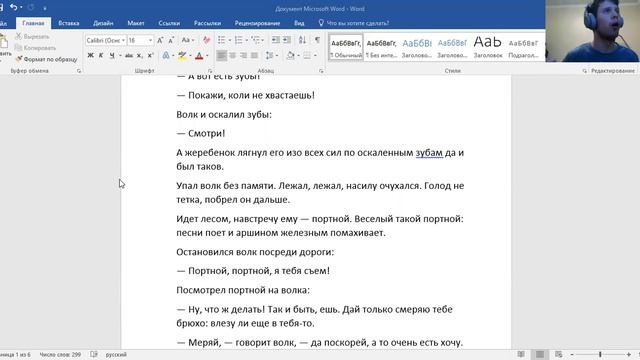Open Рецензирование ribbon tab

(257, 23)
